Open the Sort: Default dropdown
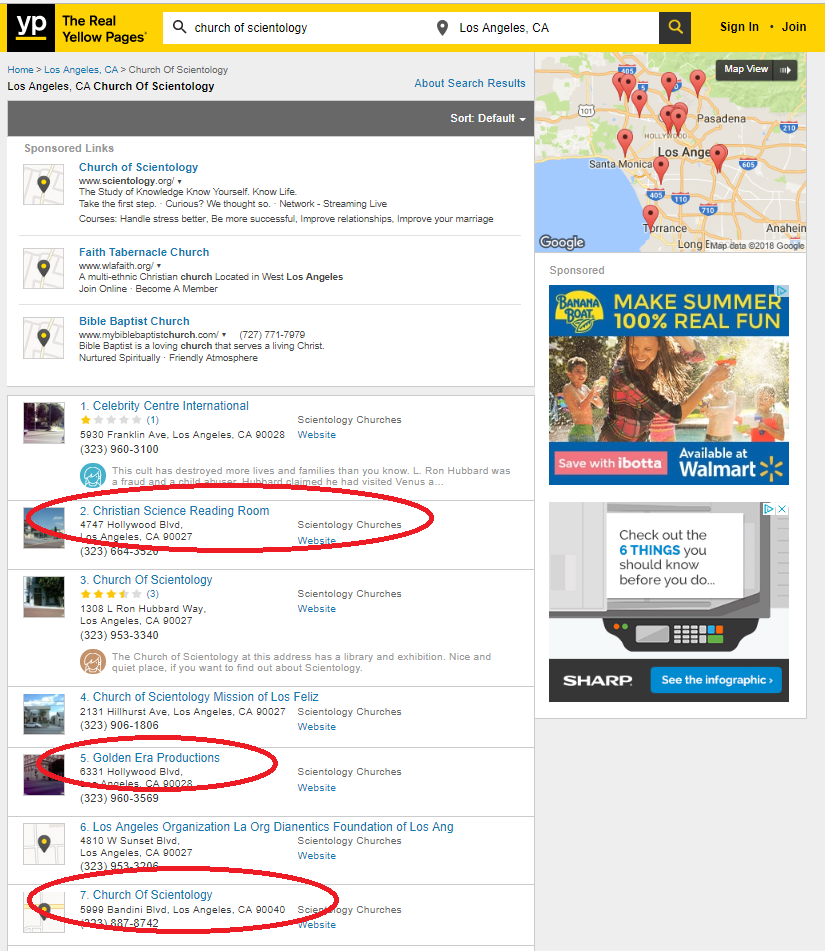The height and width of the screenshot is (951, 825). pos(488,118)
